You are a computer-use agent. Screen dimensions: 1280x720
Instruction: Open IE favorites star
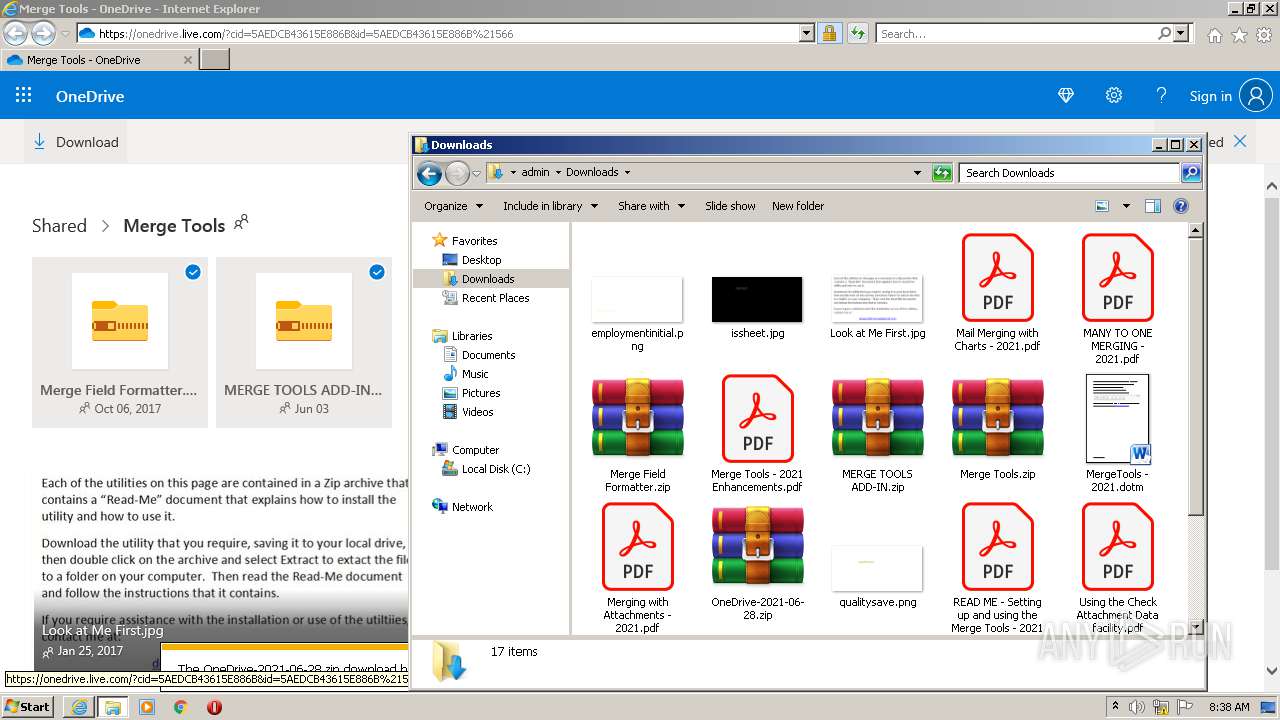[x=1239, y=35]
